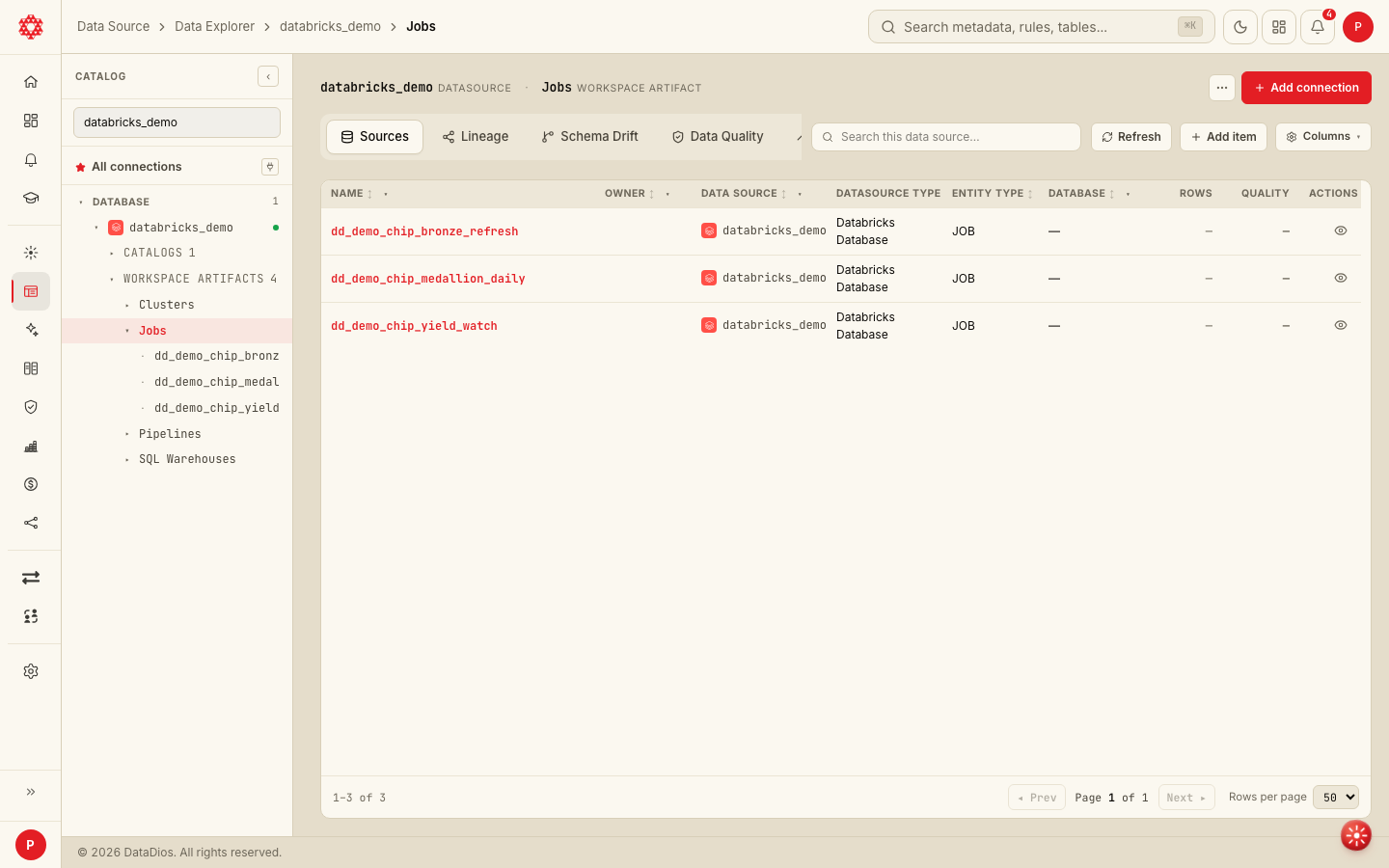This screenshot has width=1389, height=868.
Task: Open the active Data Explorer catalog icon
Action: 31,291
